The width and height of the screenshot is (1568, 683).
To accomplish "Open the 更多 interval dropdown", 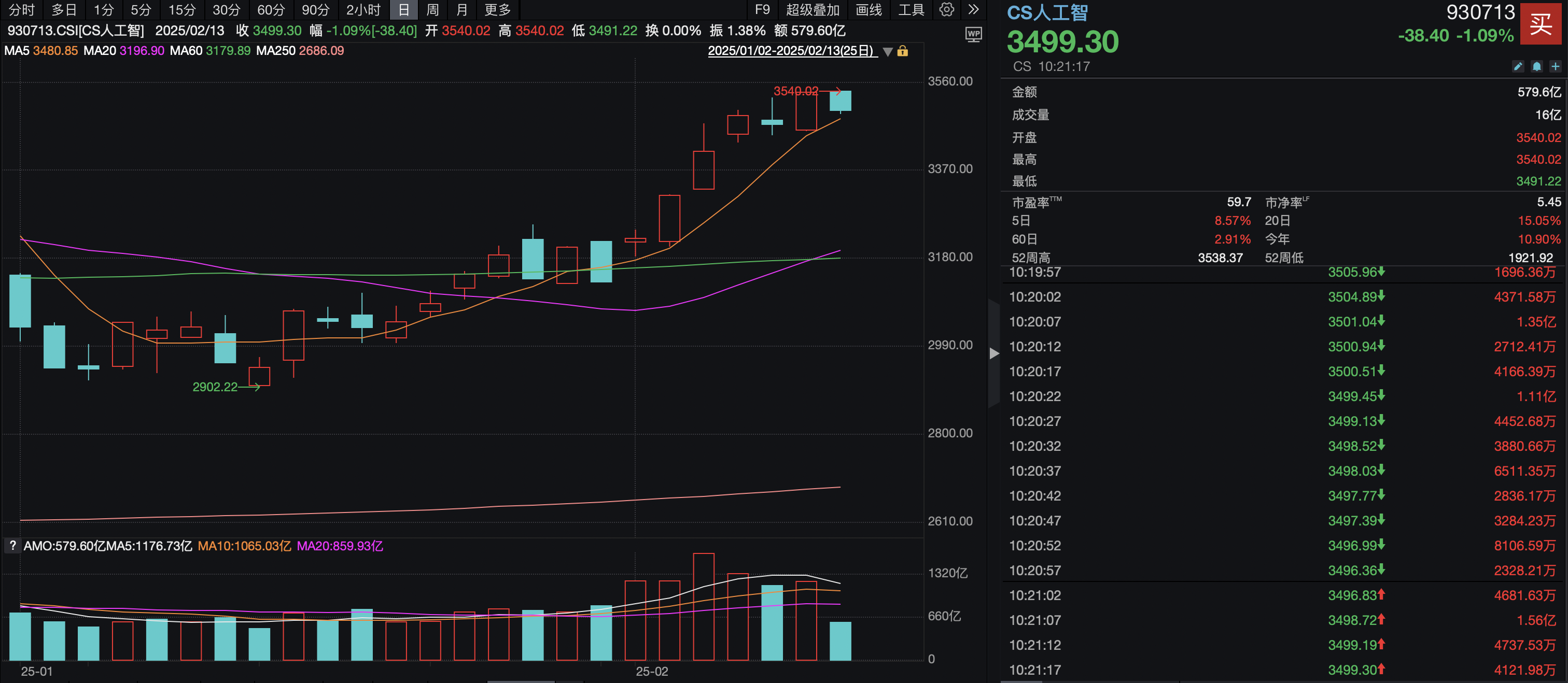I will (497, 10).
